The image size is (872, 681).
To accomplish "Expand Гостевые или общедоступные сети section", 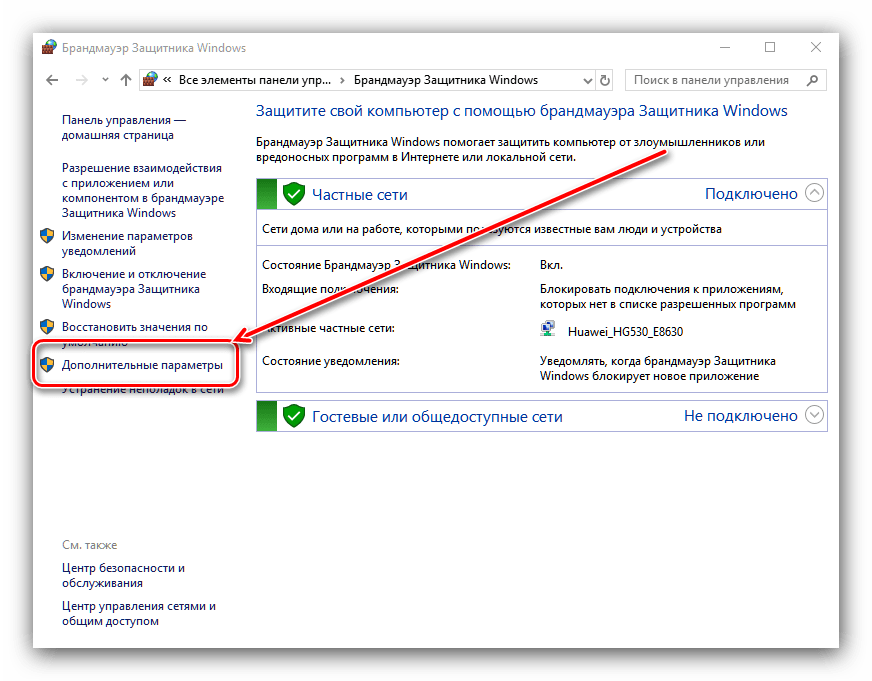I will [815, 415].
